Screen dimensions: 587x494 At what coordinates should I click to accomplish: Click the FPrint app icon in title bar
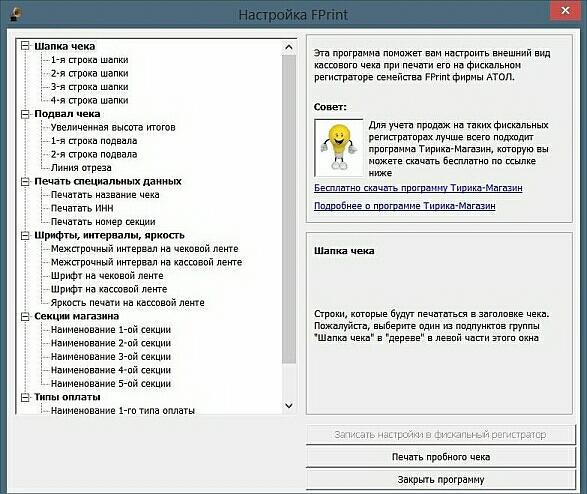pos(16,14)
